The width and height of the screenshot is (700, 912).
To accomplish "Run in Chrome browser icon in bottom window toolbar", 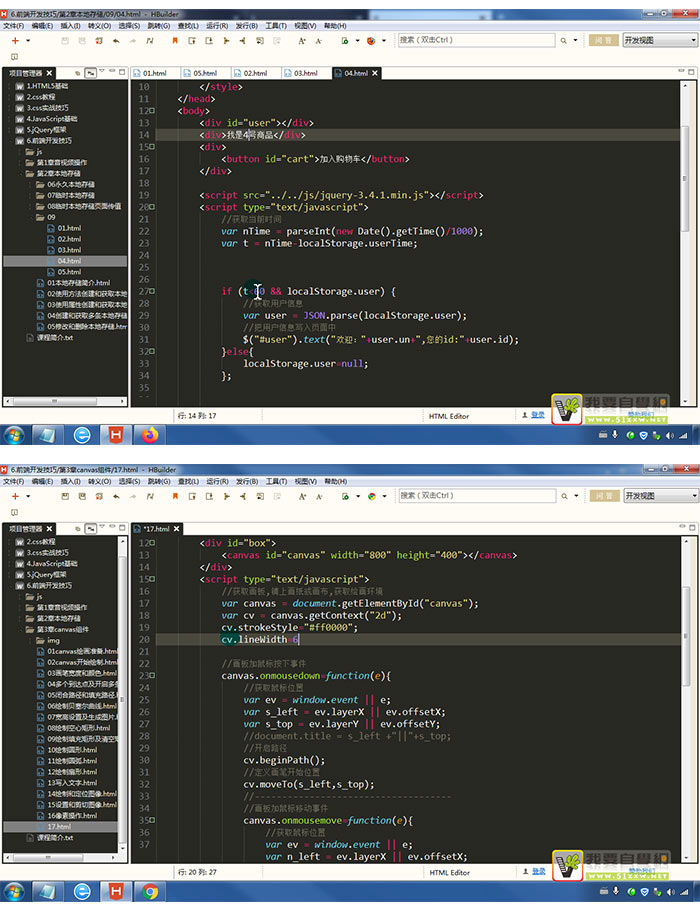I will tap(371, 496).
